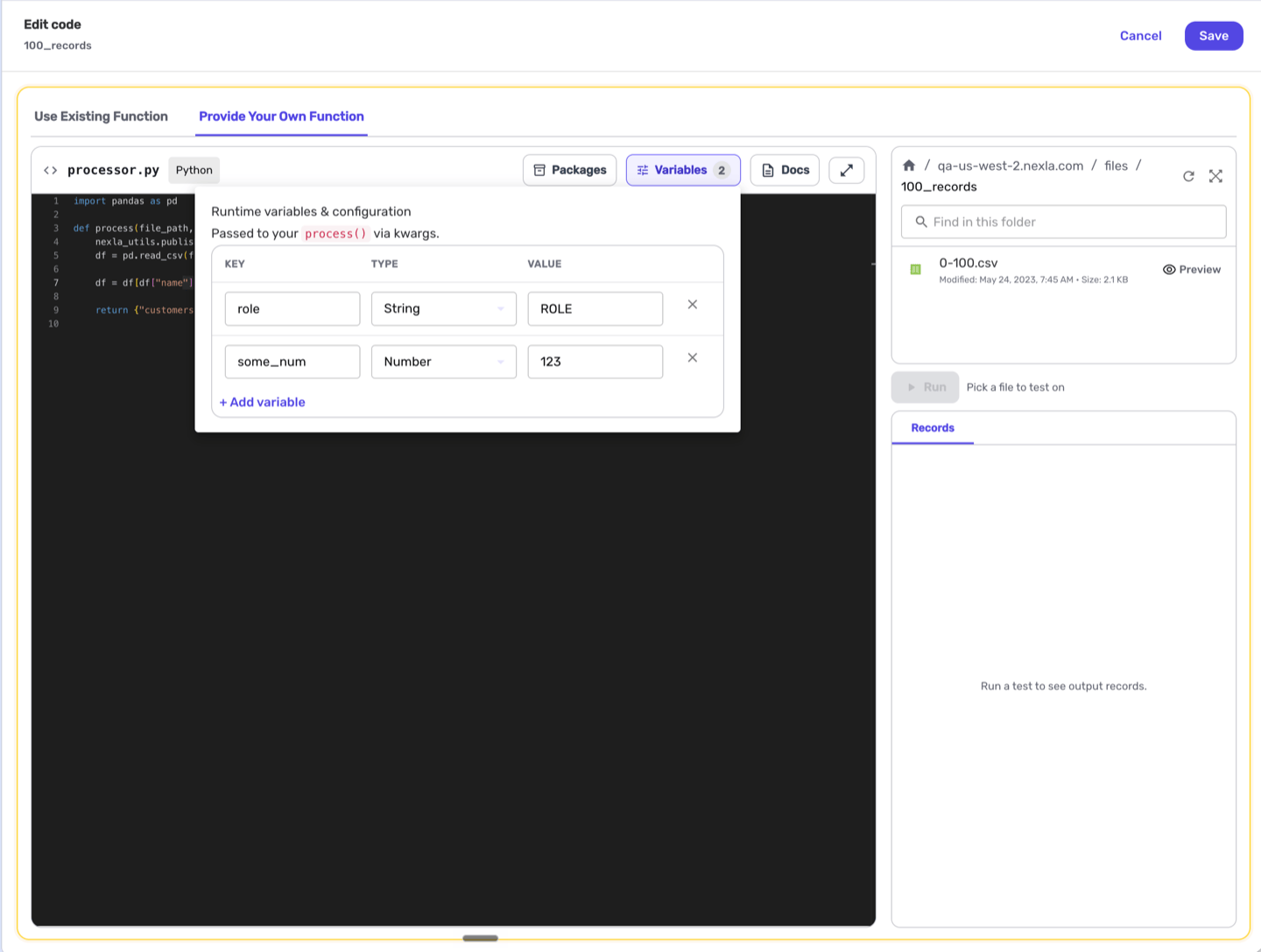
Task: Edit the ROLE value field
Action: pyautogui.click(x=595, y=309)
